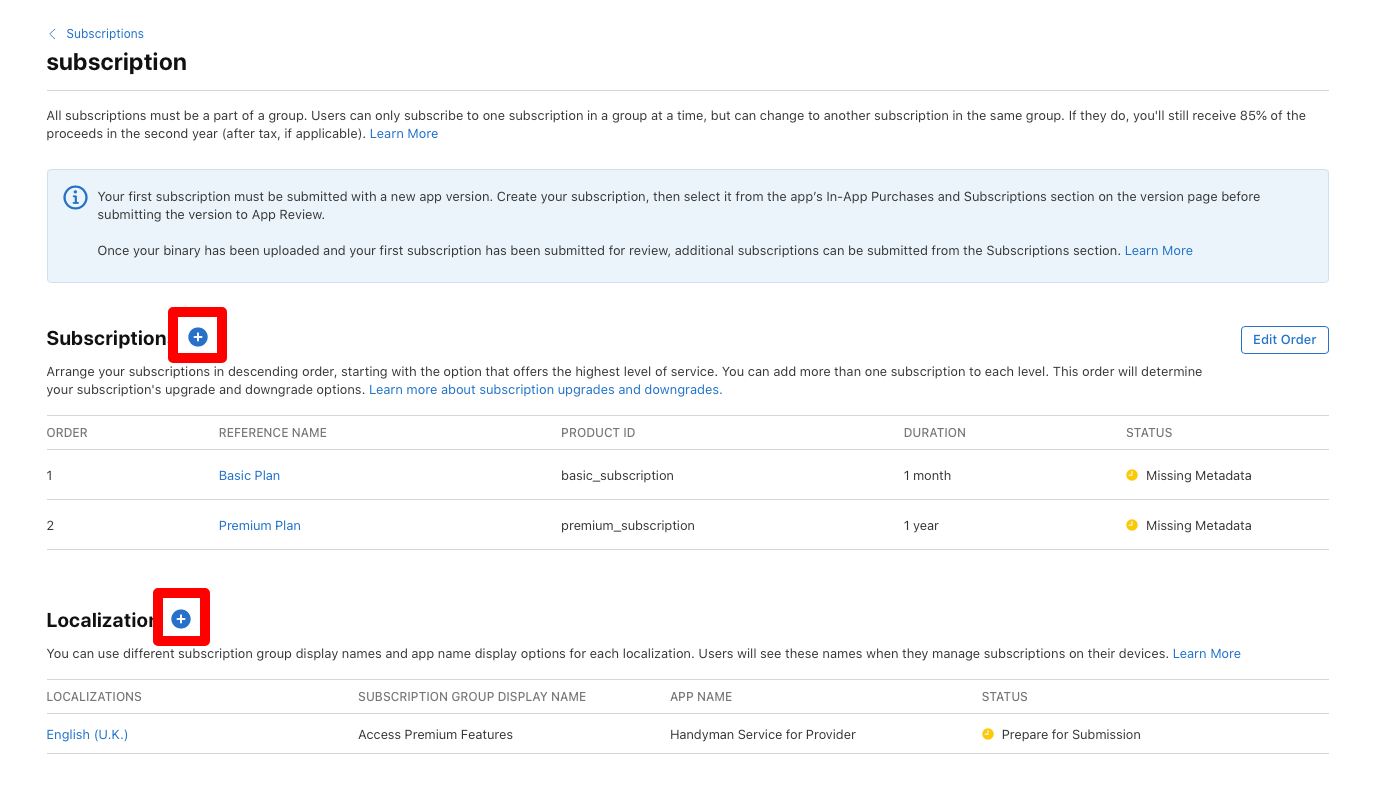This screenshot has height=790, width=1380.
Task: Go back via the Subscriptions breadcrumb link
Action: pyautogui.click(x=105, y=34)
